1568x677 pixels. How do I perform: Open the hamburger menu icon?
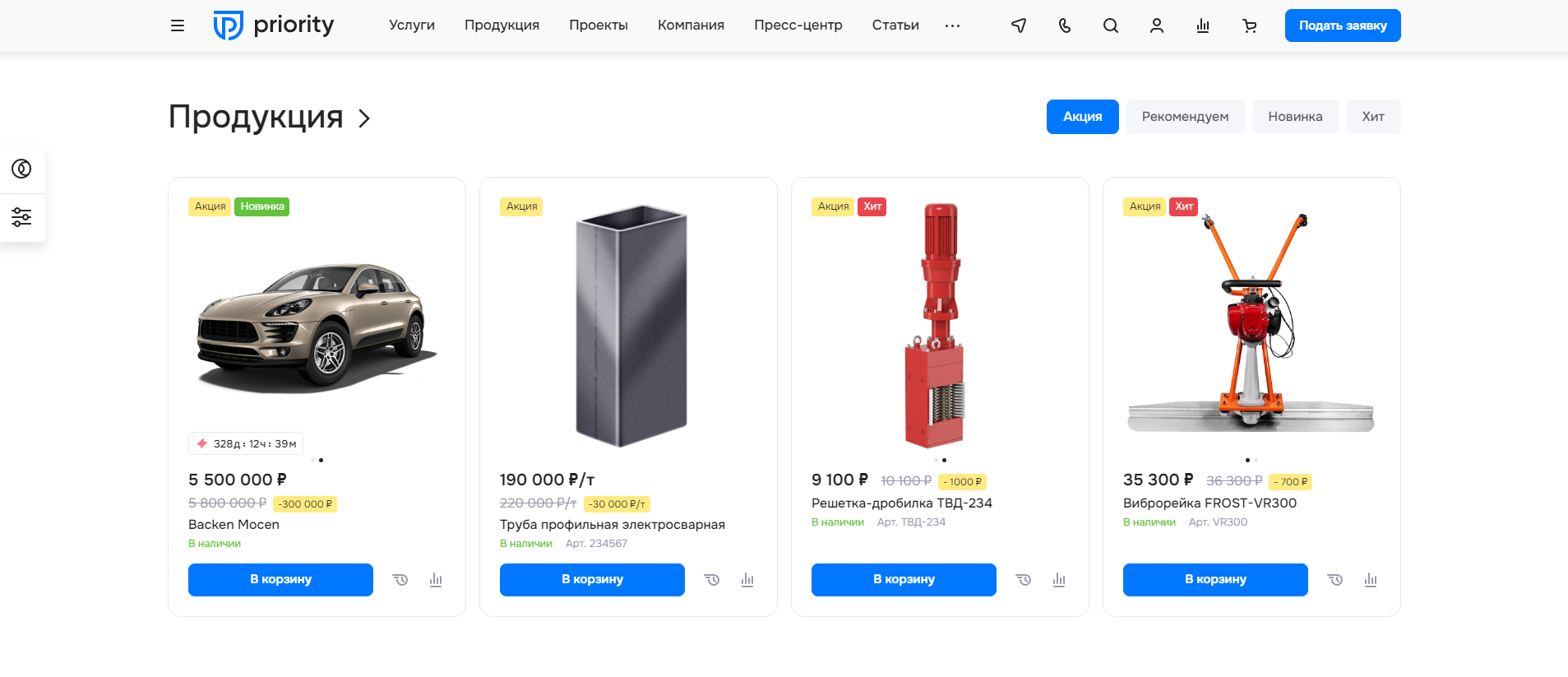pyautogui.click(x=178, y=26)
